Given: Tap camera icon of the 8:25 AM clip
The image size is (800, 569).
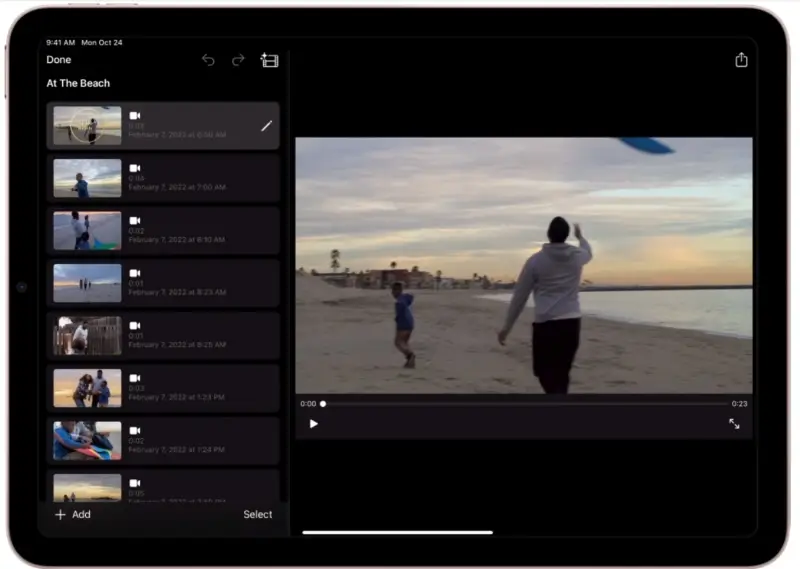Looking at the screenshot, I should pos(135,326).
